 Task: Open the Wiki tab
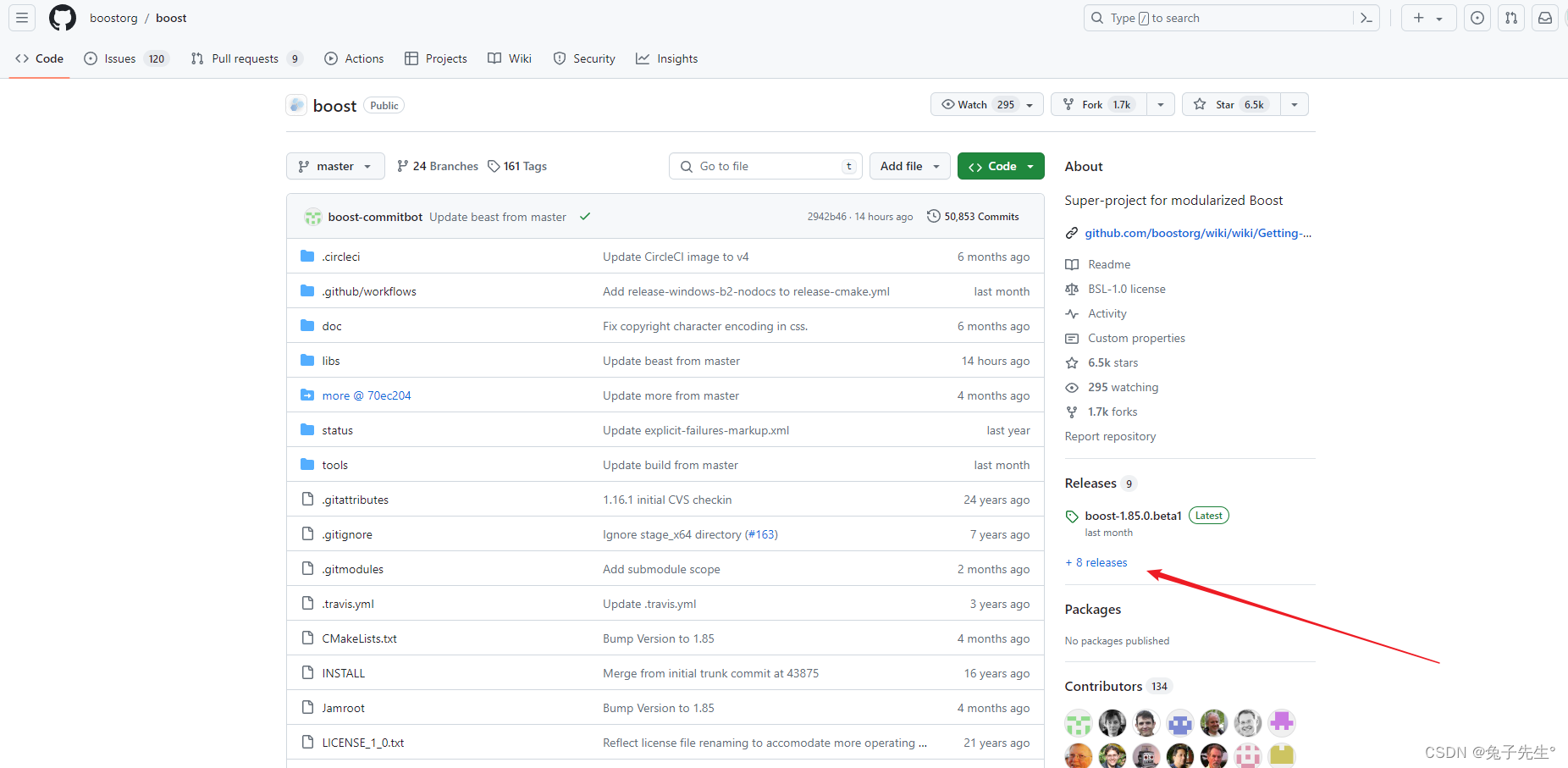coord(510,58)
